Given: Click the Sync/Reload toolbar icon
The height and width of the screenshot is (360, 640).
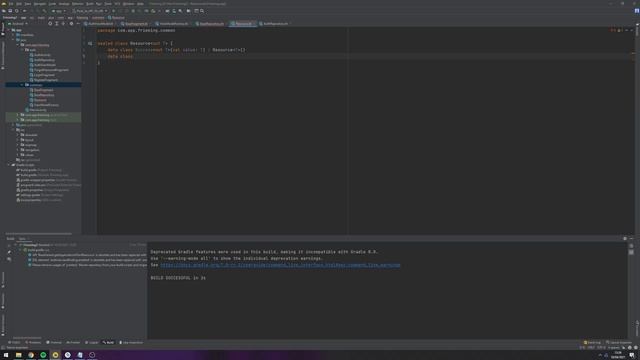Looking at the screenshot, I should 17,11.
